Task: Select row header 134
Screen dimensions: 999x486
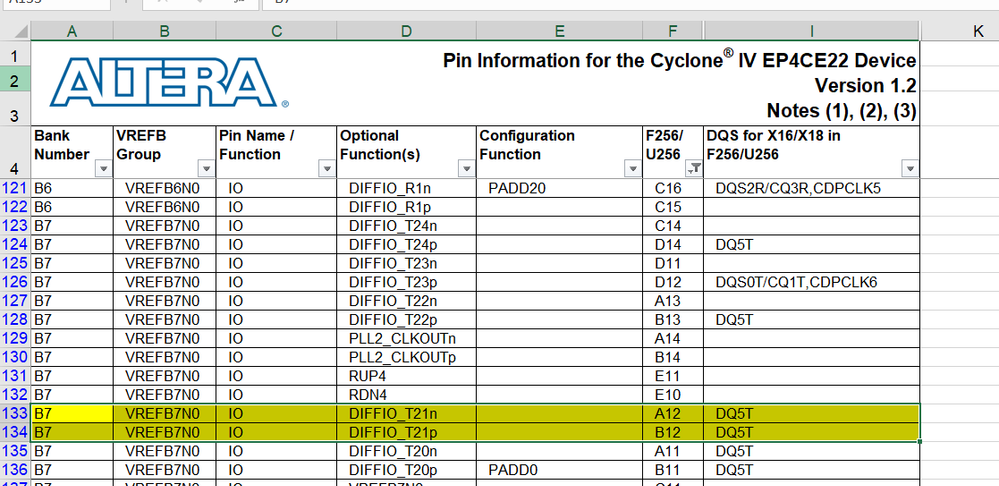Action: (15, 432)
